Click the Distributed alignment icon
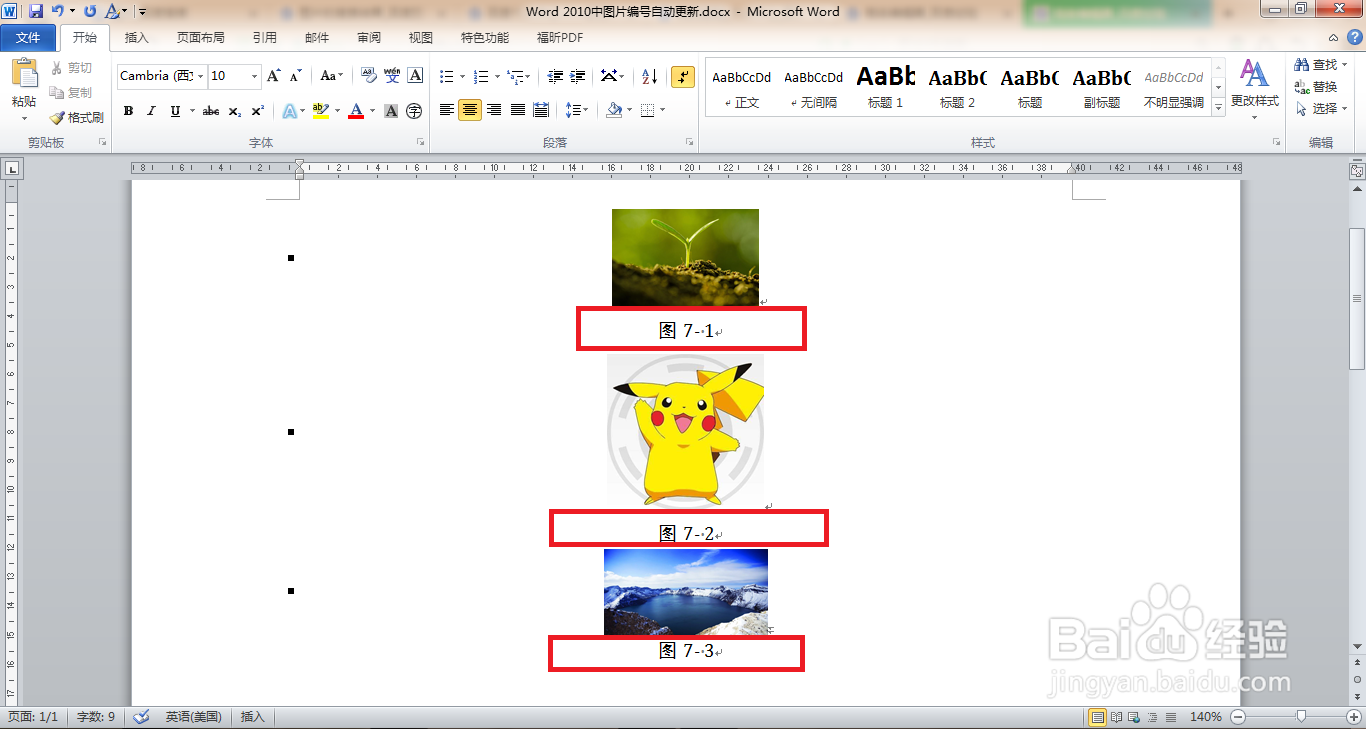The width and height of the screenshot is (1366, 729). [541, 110]
